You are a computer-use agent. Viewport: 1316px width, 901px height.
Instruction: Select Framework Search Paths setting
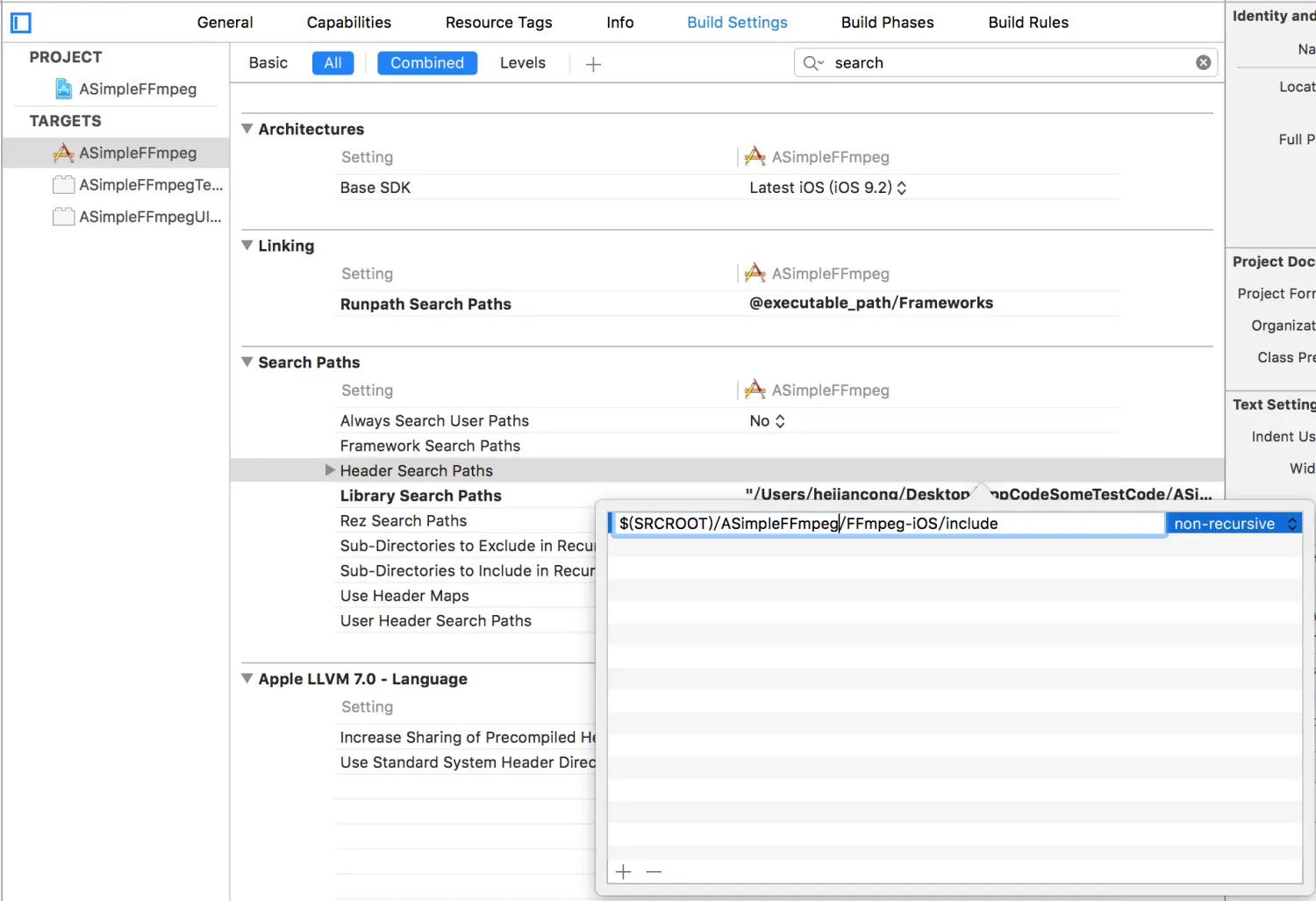[430, 447]
